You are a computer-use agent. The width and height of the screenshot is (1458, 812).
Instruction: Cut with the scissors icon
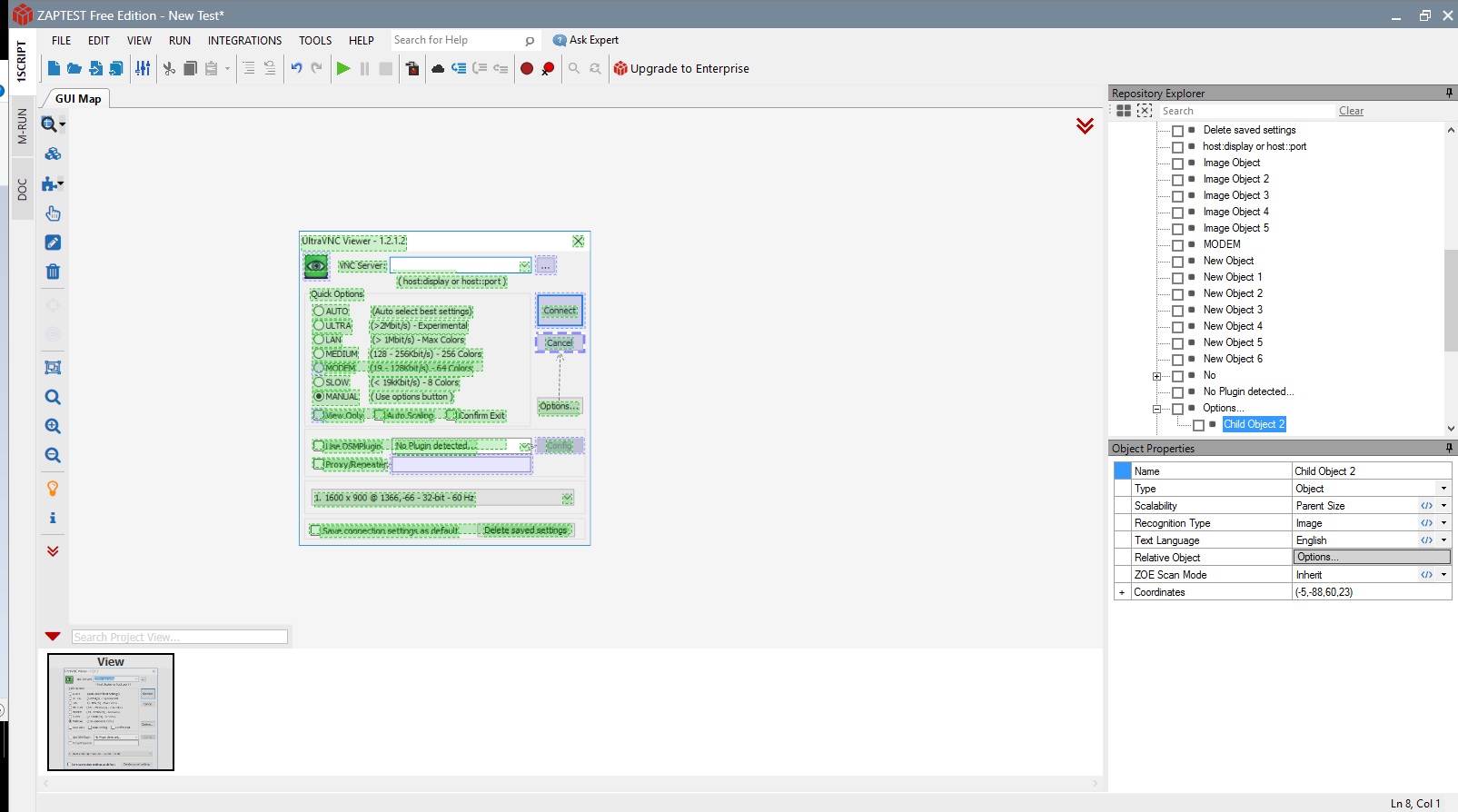tap(169, 68)
